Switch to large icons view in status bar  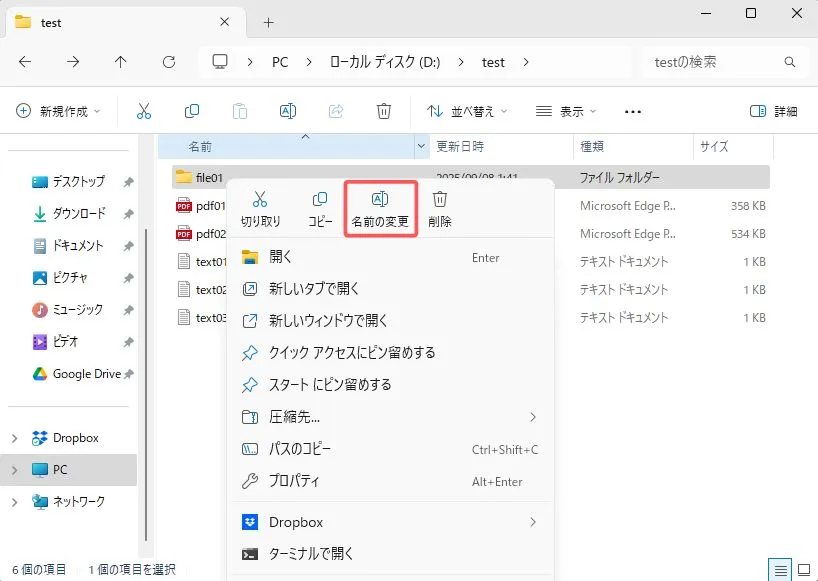coord(803,569)
